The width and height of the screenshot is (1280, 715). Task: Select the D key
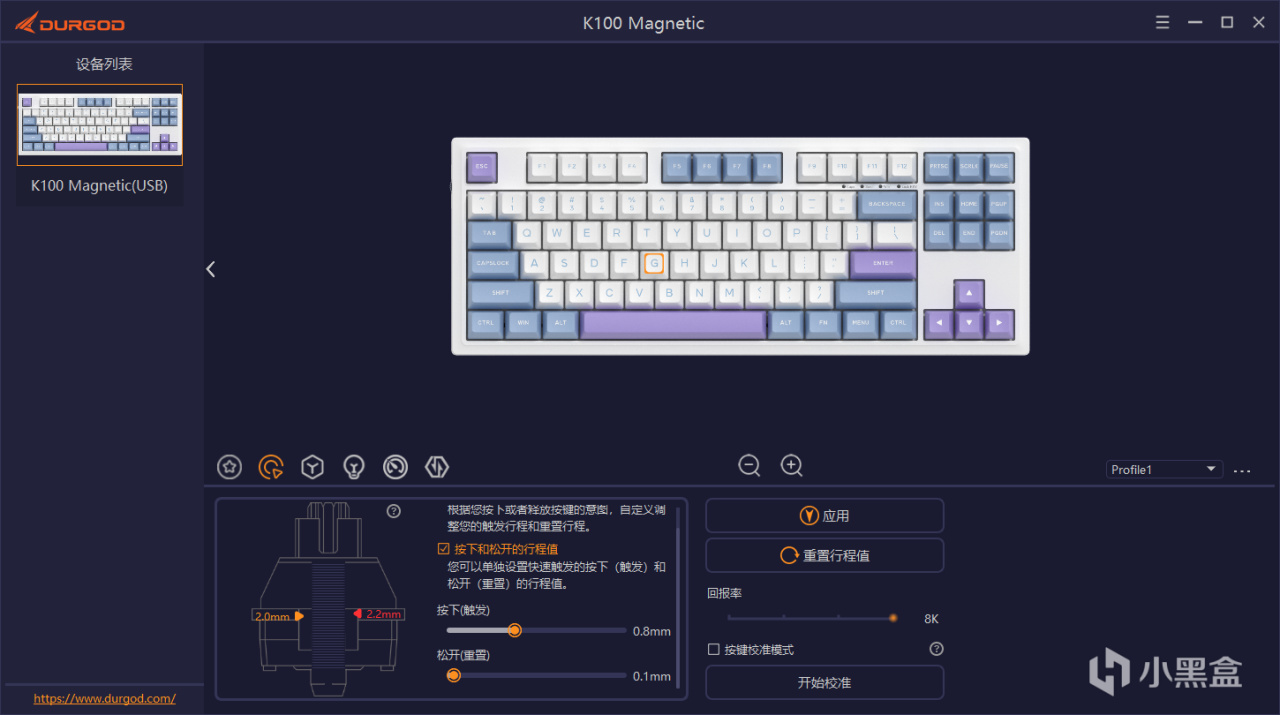(594, 264)
